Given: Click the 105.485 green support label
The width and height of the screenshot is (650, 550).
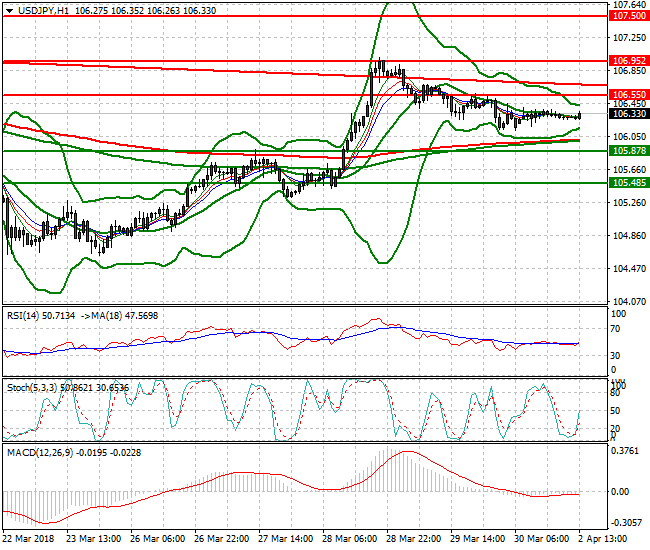Looking at the screenshot, I should tap(628, 183).
